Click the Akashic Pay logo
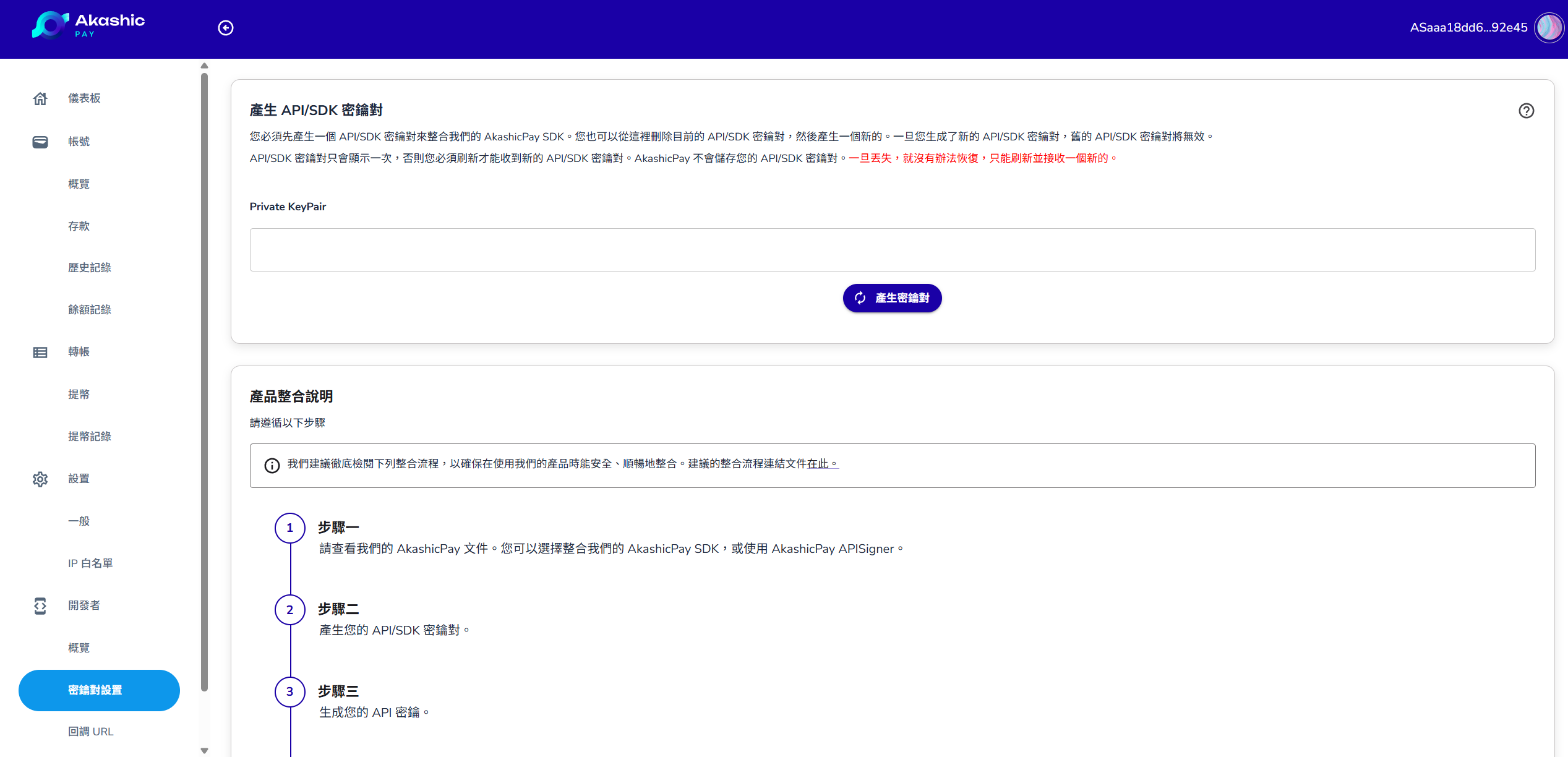This screenshot has height=757, width=1568. (x=88, y=26)
